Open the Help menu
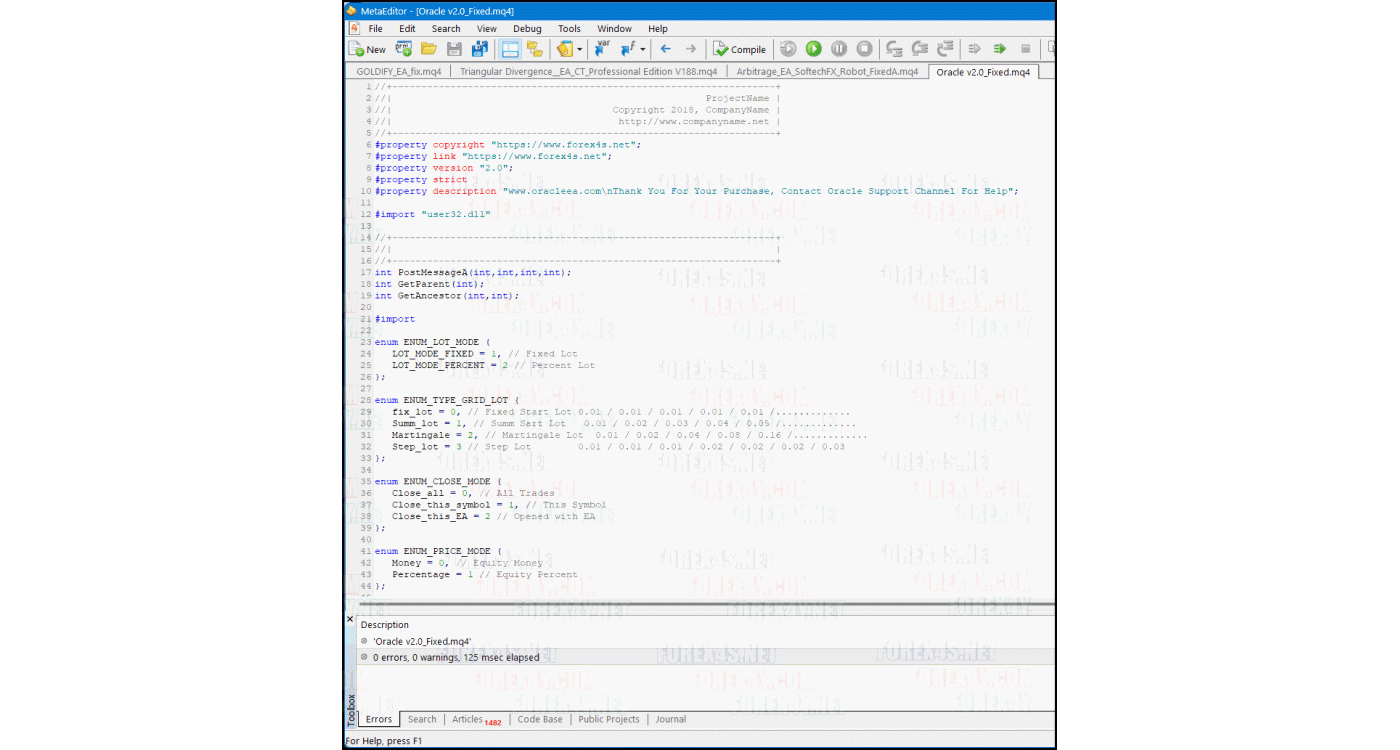 pos(658,29)
